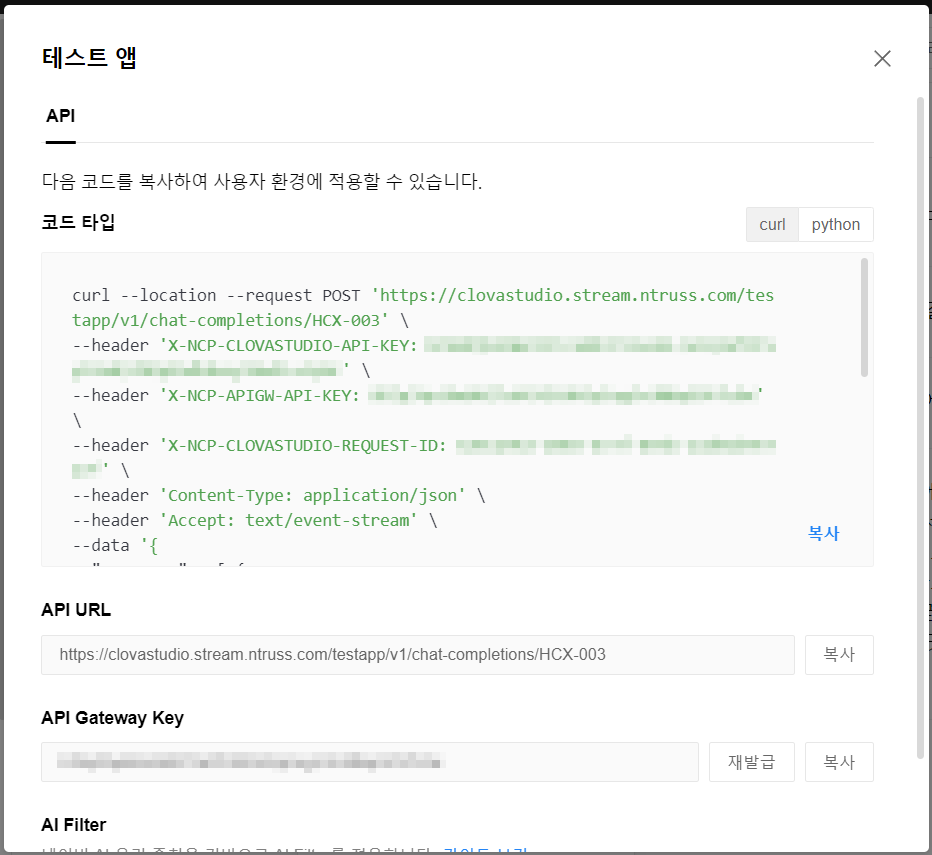Screen dimensions: 932x855
Task: Click the API Gateway Key heading
Action: click(112, 718)
